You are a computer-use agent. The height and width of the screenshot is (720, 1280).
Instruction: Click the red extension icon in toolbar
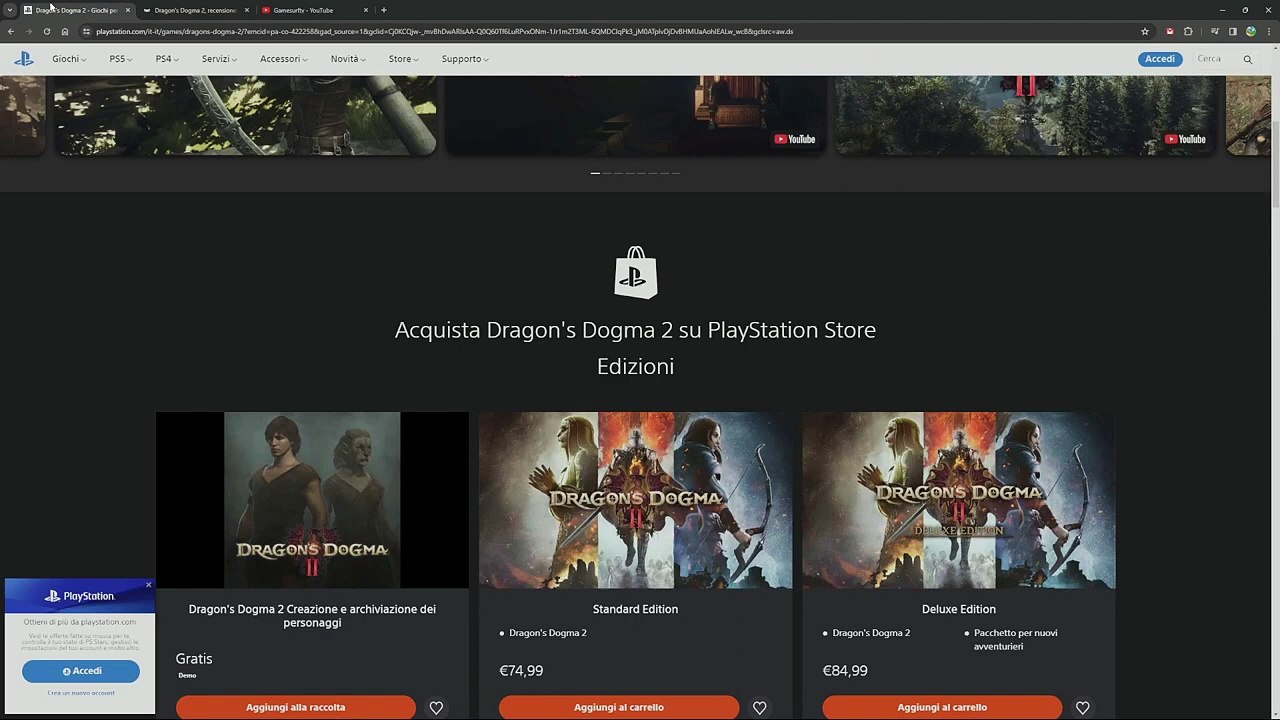pos(1170,31)
